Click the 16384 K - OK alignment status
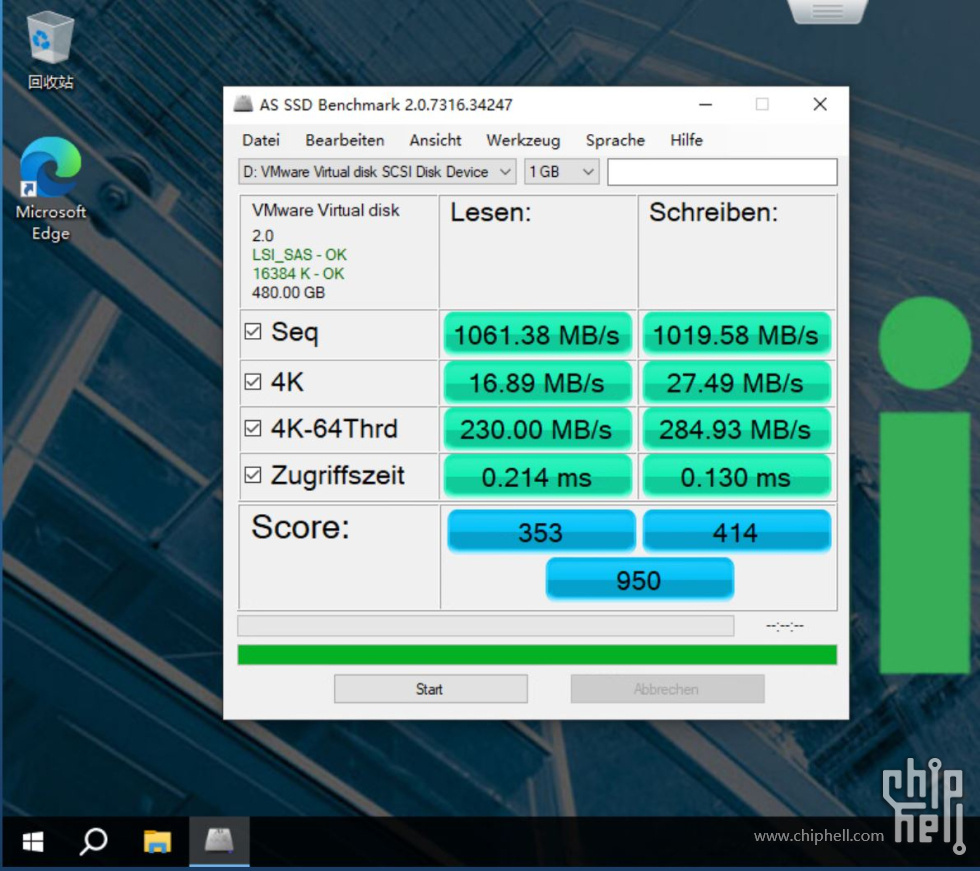Viewport: 980px width, 871px height. (x=298, y=273)
